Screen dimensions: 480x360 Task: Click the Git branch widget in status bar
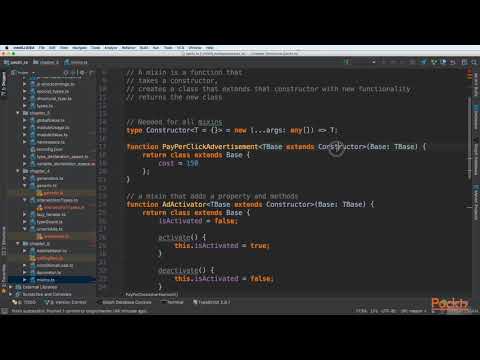413,311
